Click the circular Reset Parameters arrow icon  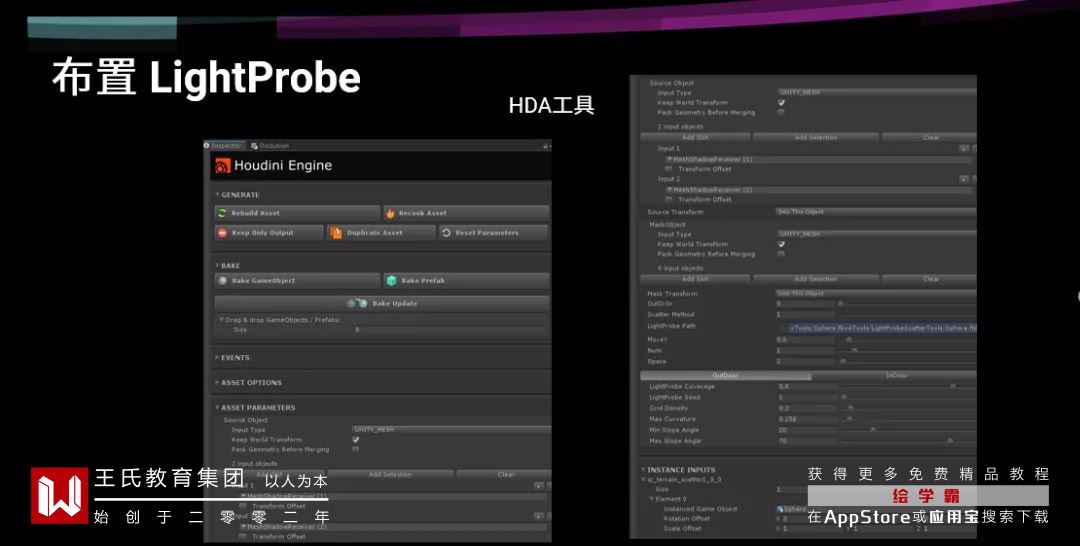coord(446,233)
